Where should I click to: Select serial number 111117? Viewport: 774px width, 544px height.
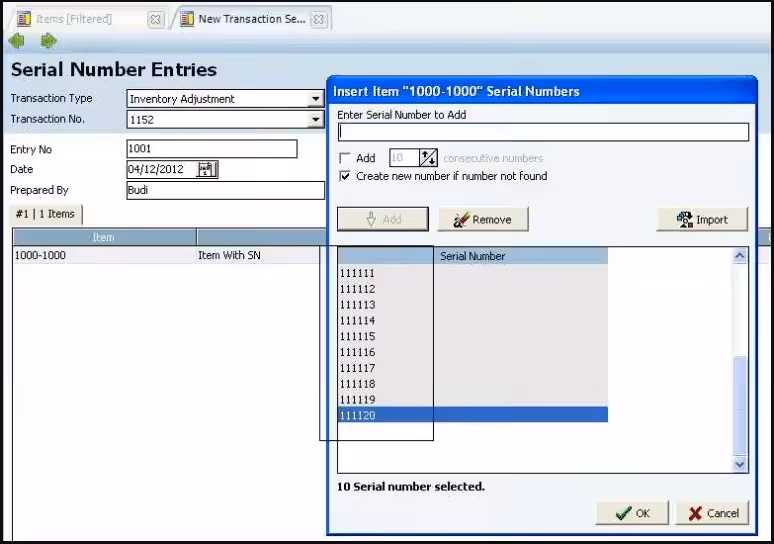[472, 368]
